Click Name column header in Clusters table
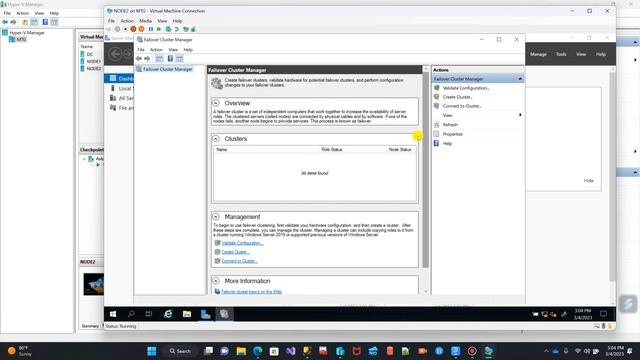 pos(222,150)
